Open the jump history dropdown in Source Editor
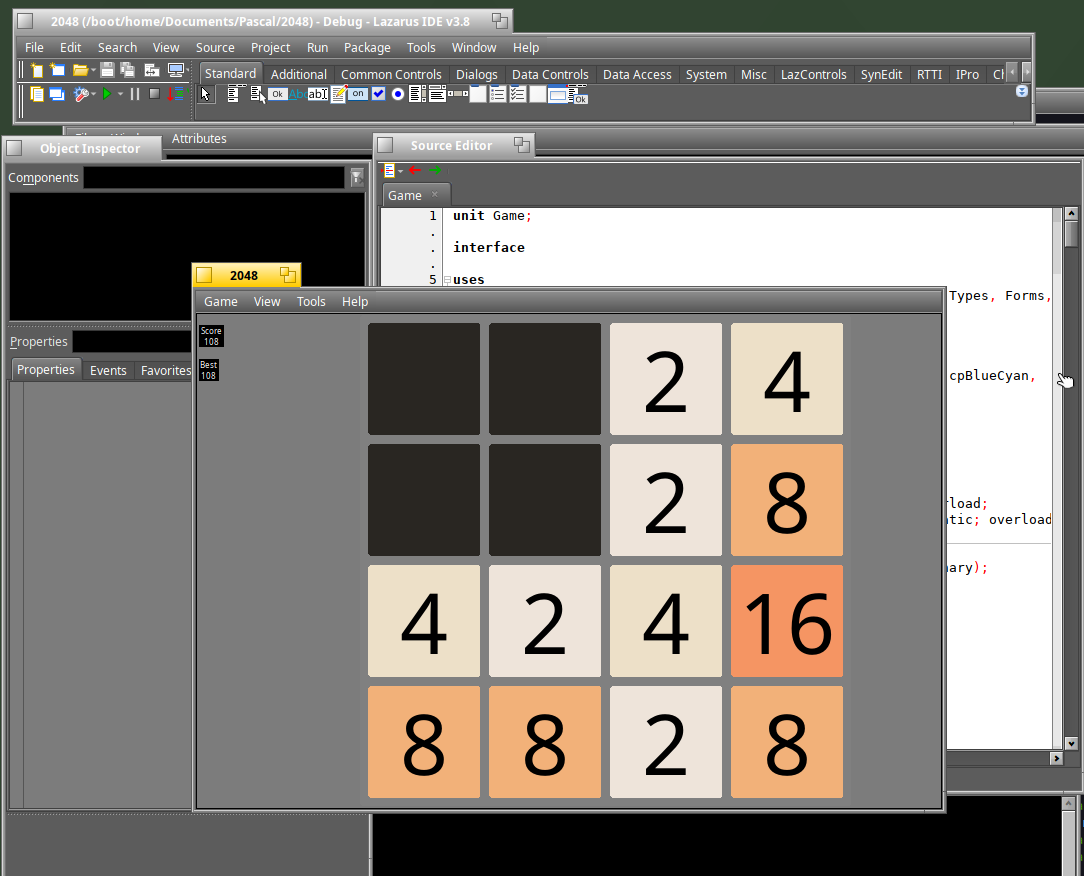Viewport: 1084px width, 876px height. (x=400, y=171)
